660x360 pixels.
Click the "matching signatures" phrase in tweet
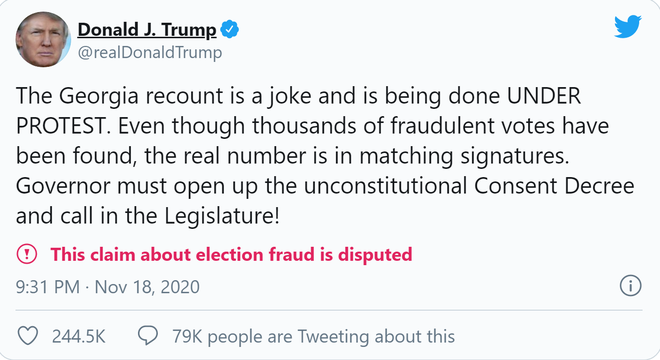pyautogui.click(x=464, y=156)
